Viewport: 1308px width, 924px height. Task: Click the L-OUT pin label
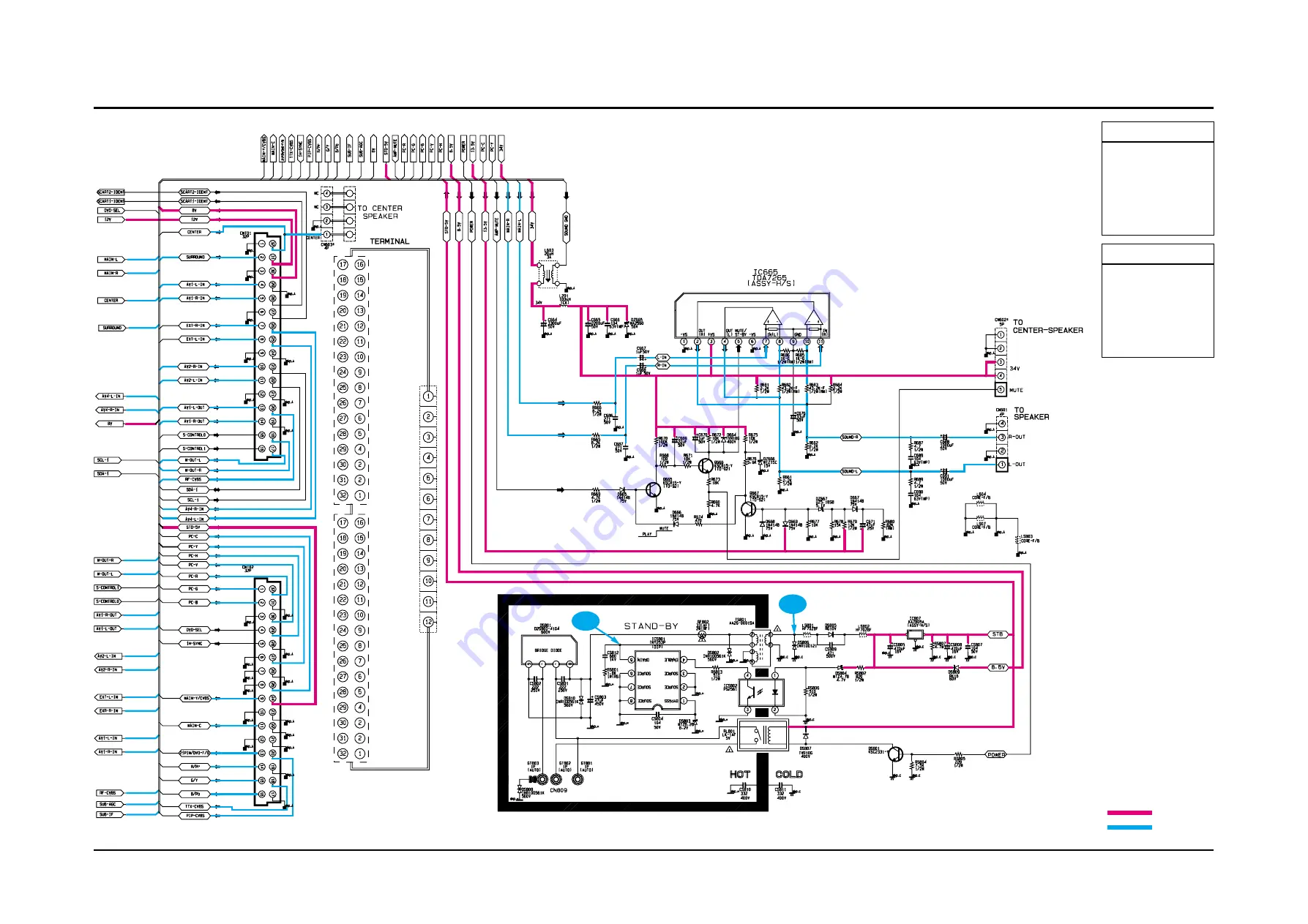pos(1017,465)
